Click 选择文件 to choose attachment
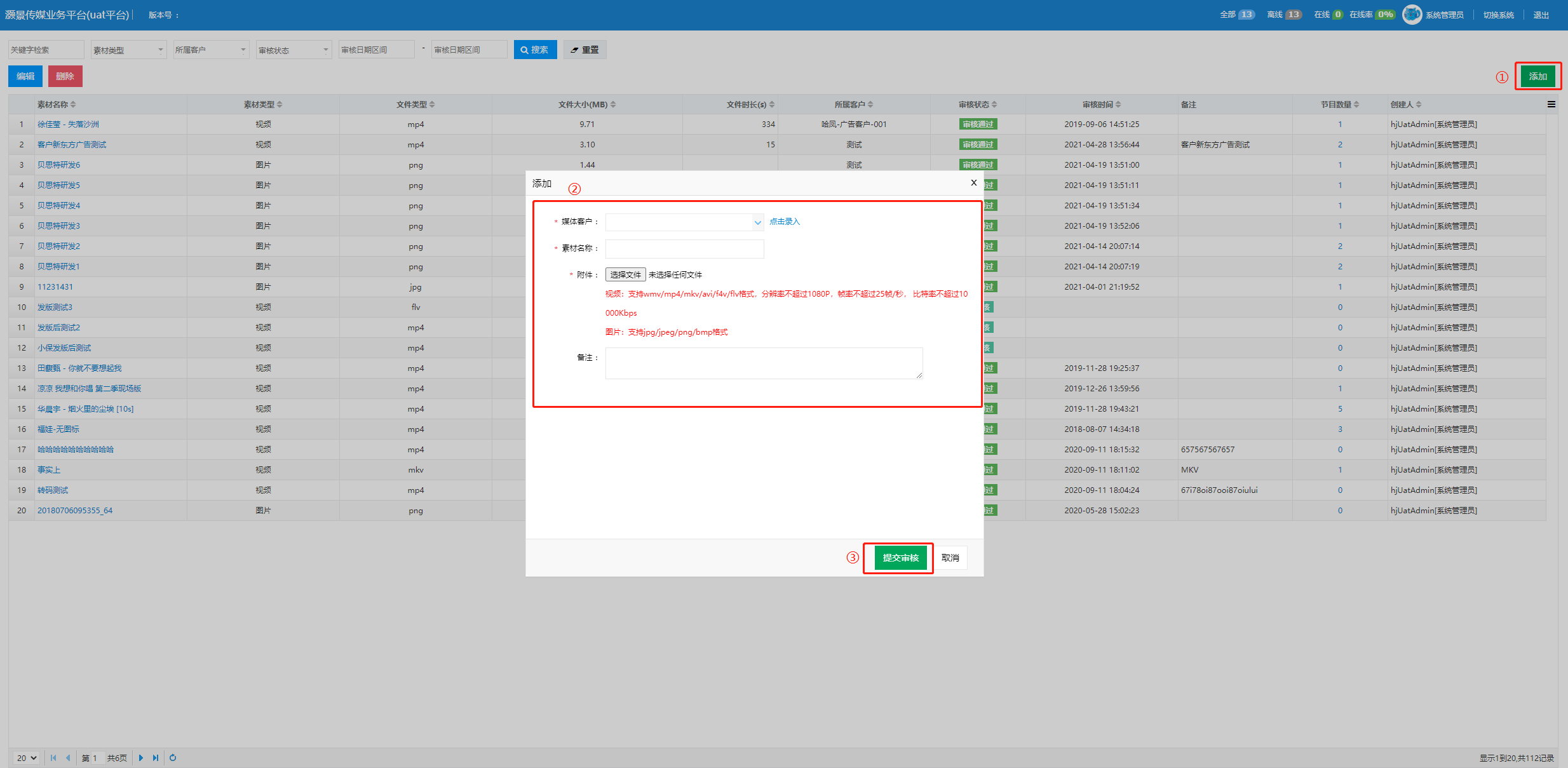Viewport: 1568px width, 768px height. pyautogui.click(x=625, y=275)
